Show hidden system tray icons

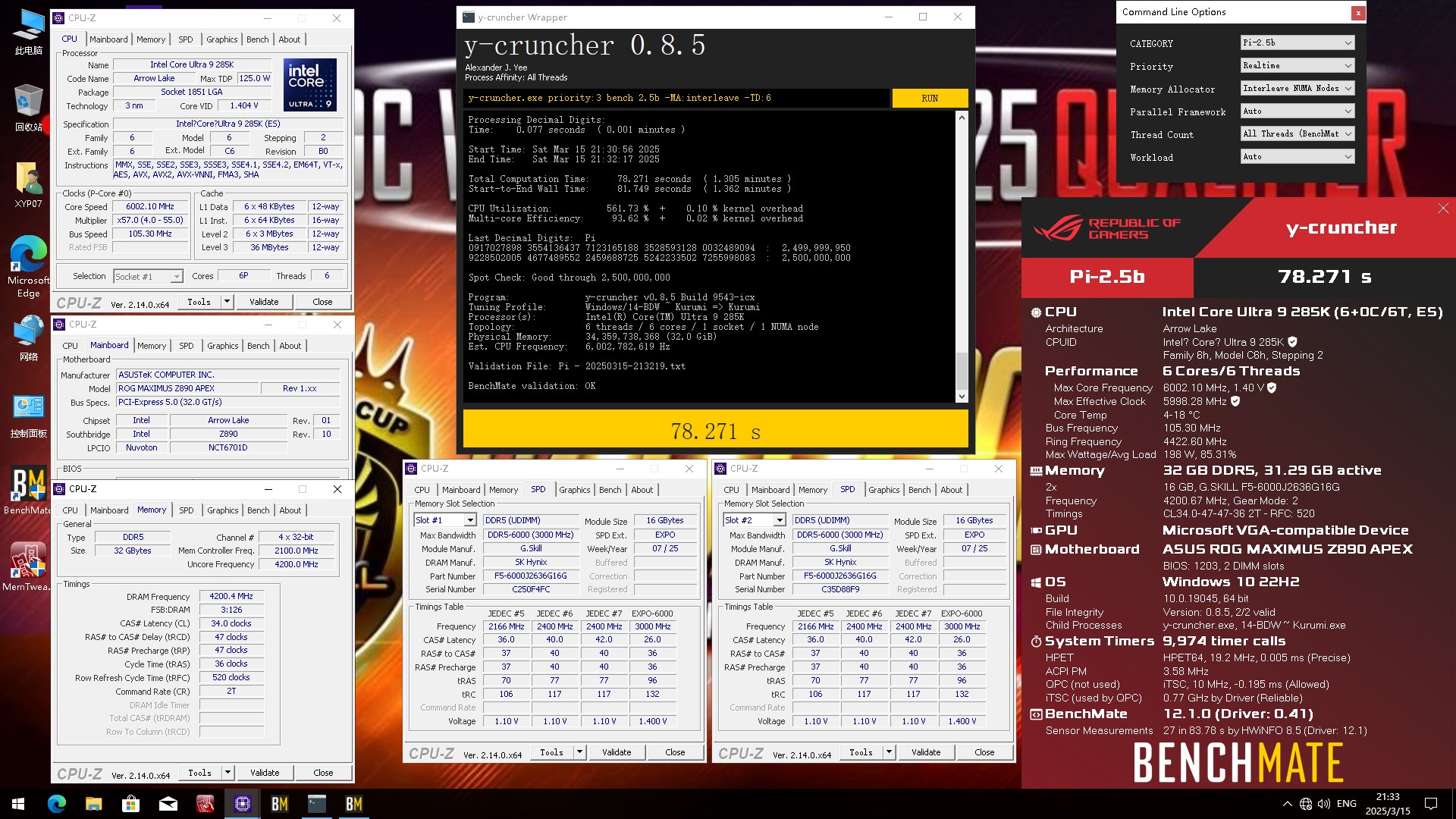click(1287, 804)
